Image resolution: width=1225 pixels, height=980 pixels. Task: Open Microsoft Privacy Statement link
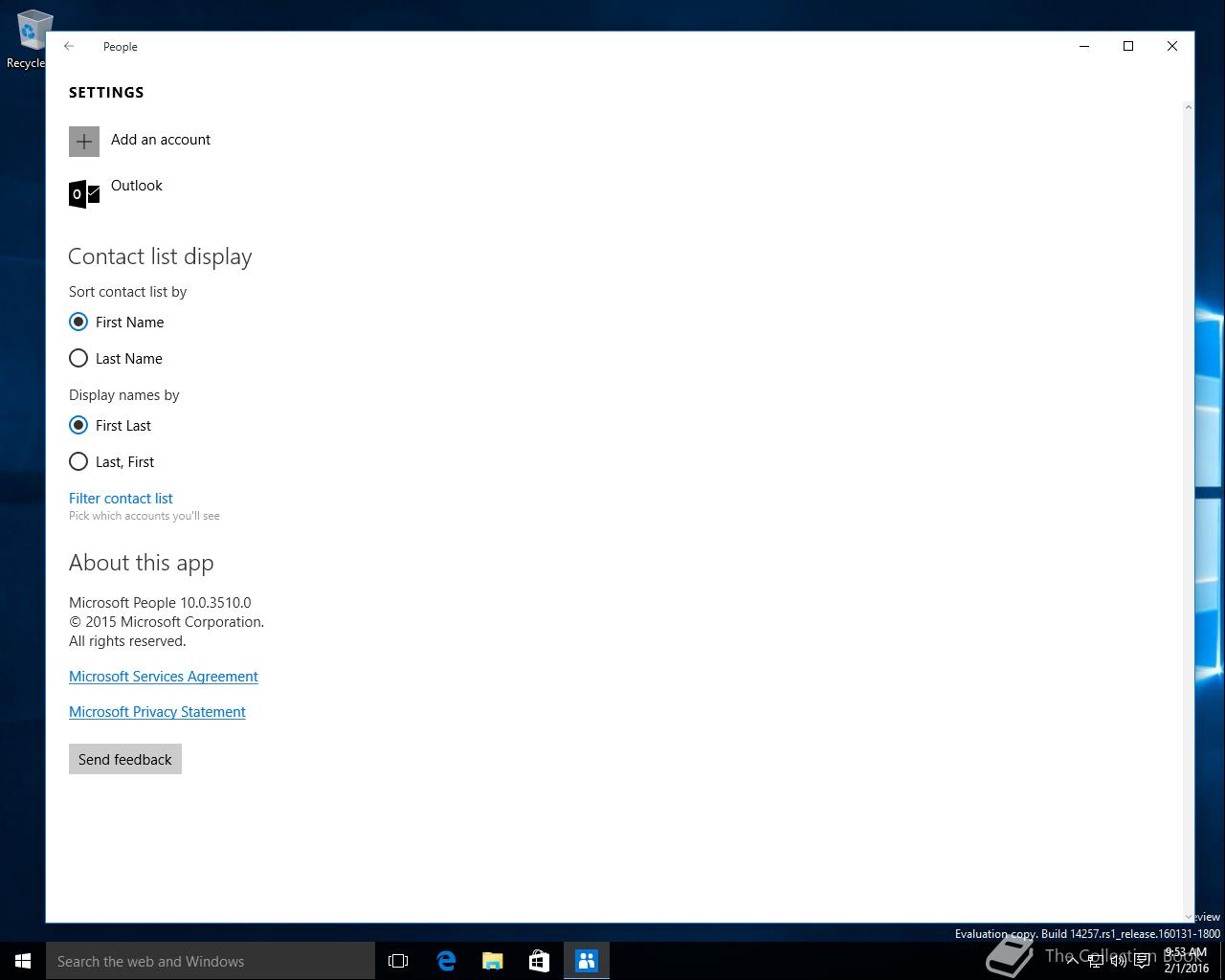tap(157, 712)
